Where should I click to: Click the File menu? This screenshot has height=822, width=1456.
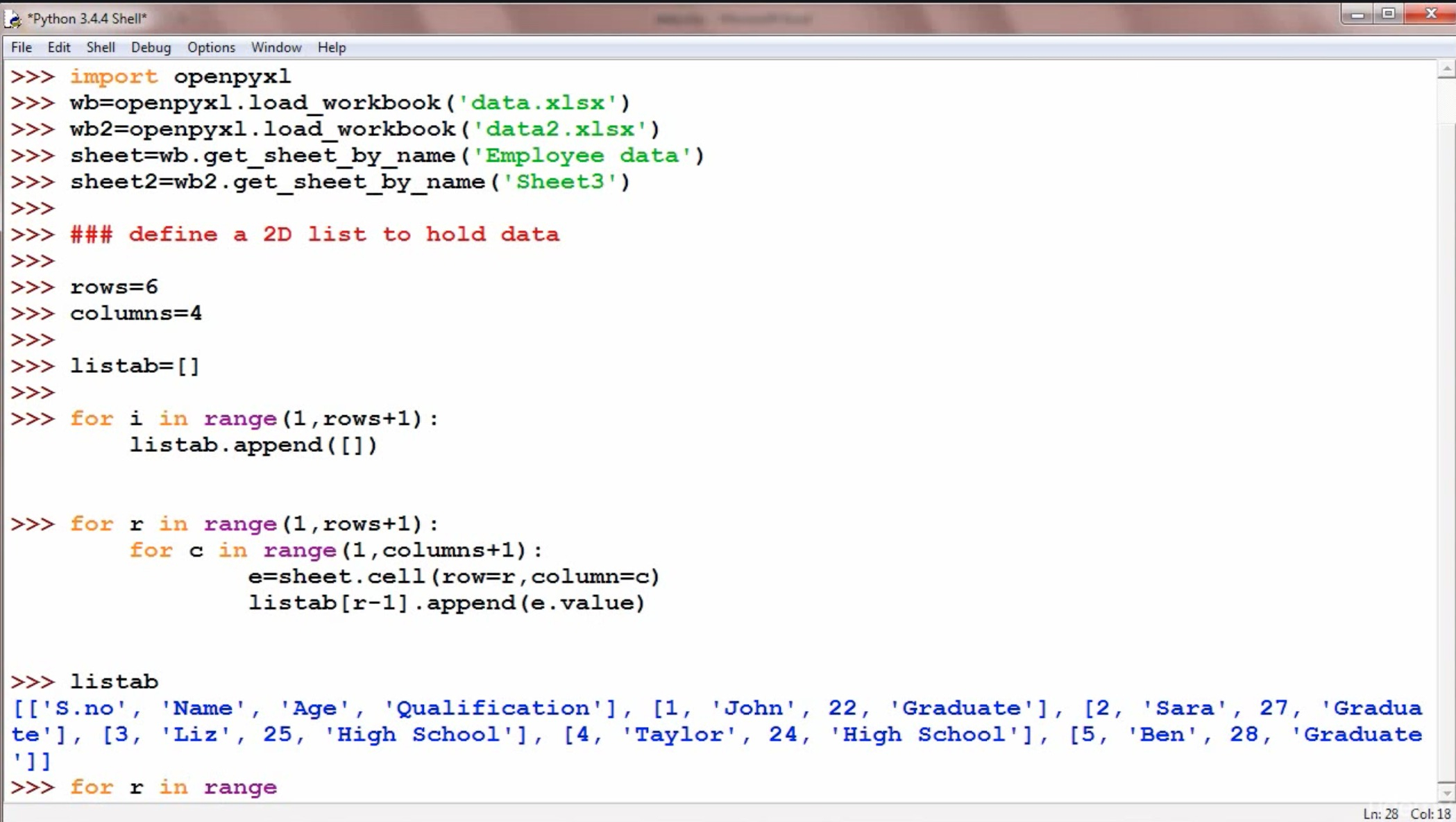[x=20, y=47]
